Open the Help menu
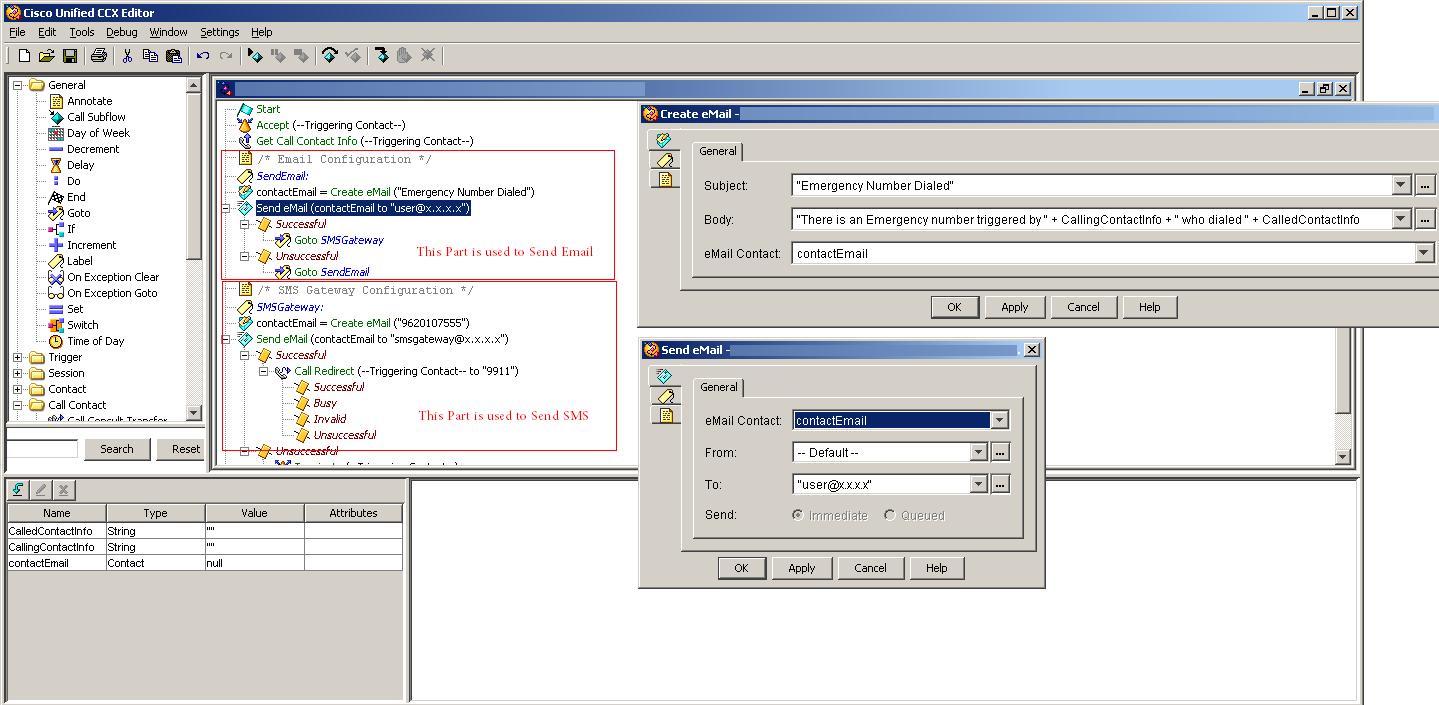This screenshot has width=1439, height=705. click(x=262, y=32)
